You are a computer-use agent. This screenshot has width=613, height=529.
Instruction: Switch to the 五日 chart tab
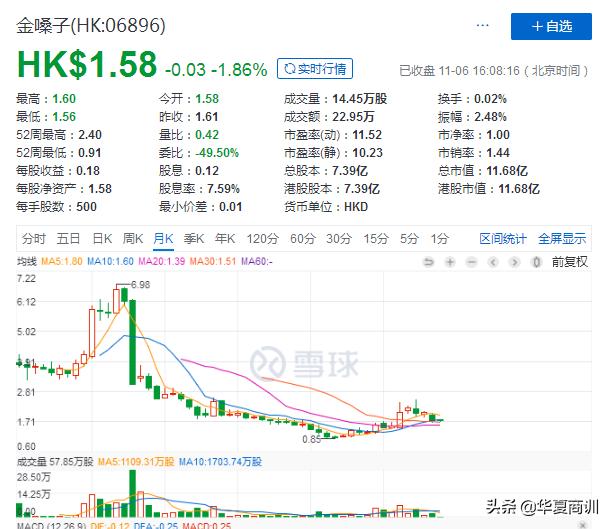pyautogui.click(x=68, y=238)
